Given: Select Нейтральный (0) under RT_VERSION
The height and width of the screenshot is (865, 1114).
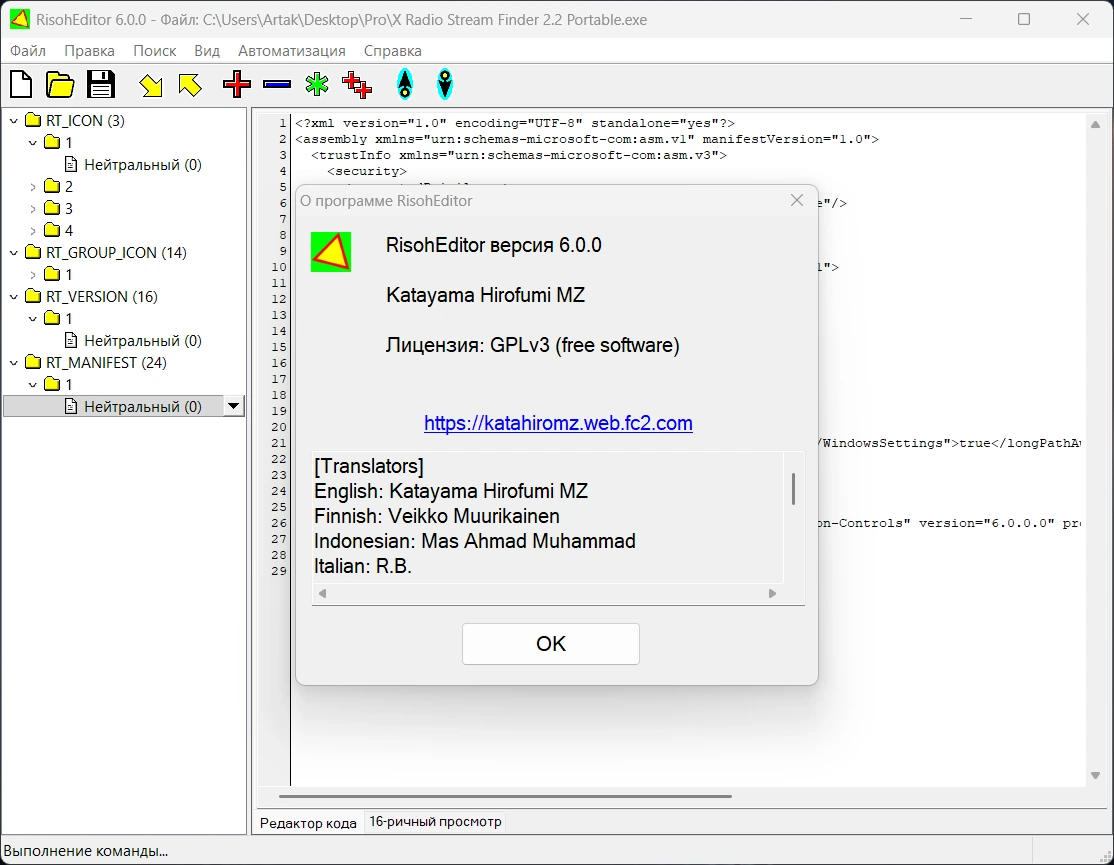Looking at the screenshot, I should click(143, 341).
